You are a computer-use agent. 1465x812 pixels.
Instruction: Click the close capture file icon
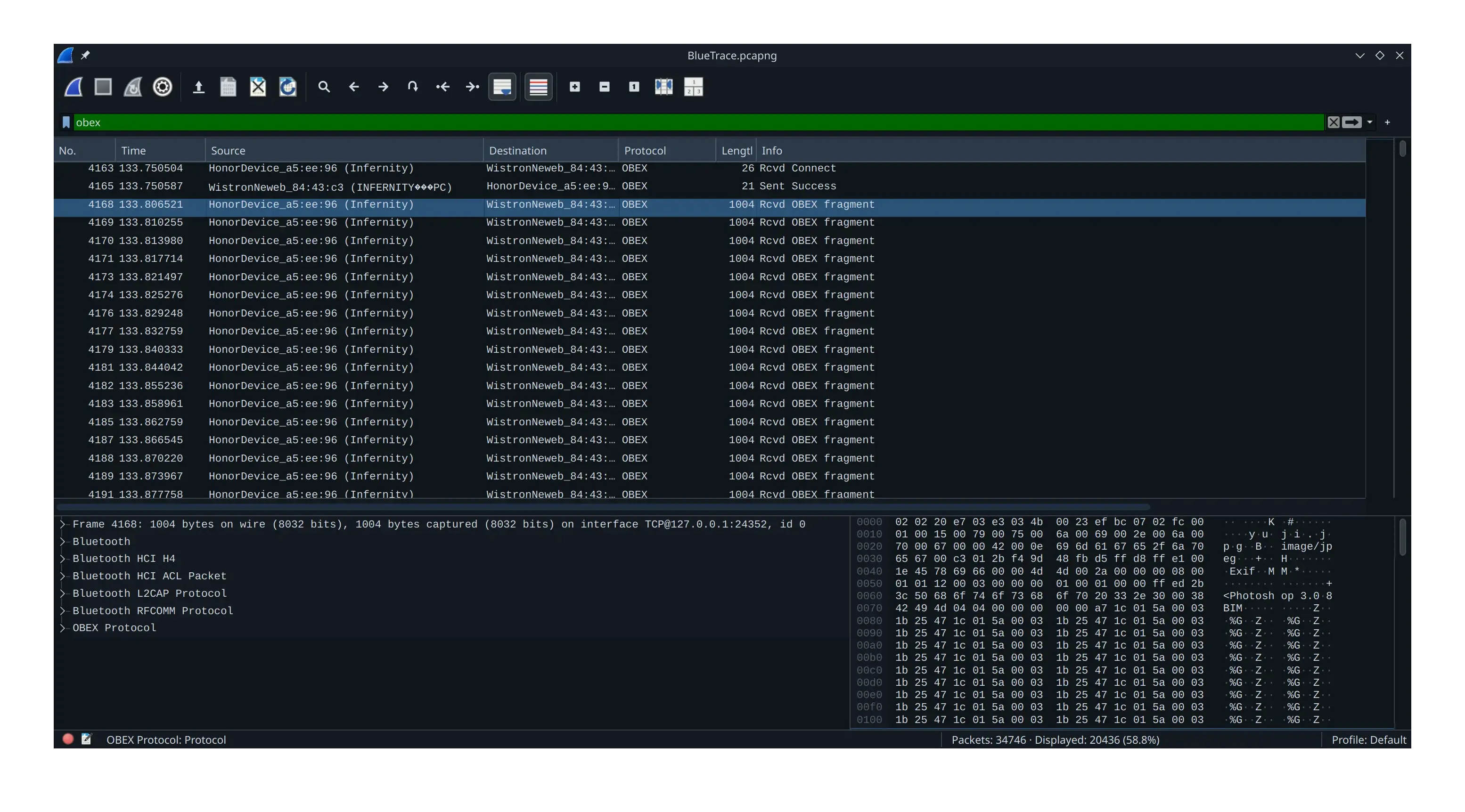(x=258, y=87)
